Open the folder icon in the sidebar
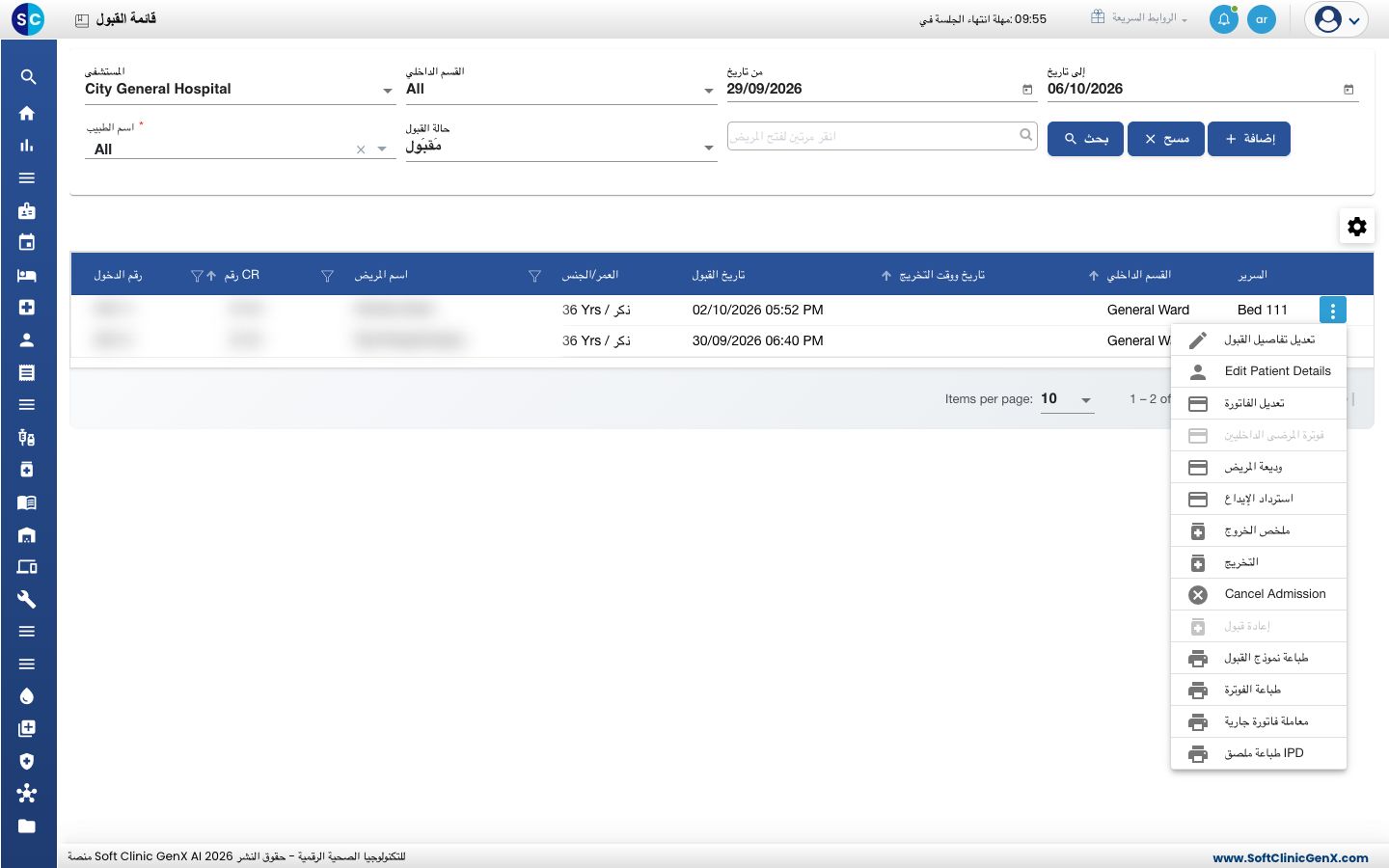This screenshot has height=868, width=1389. pyautogui.click(x=27, y=826)
